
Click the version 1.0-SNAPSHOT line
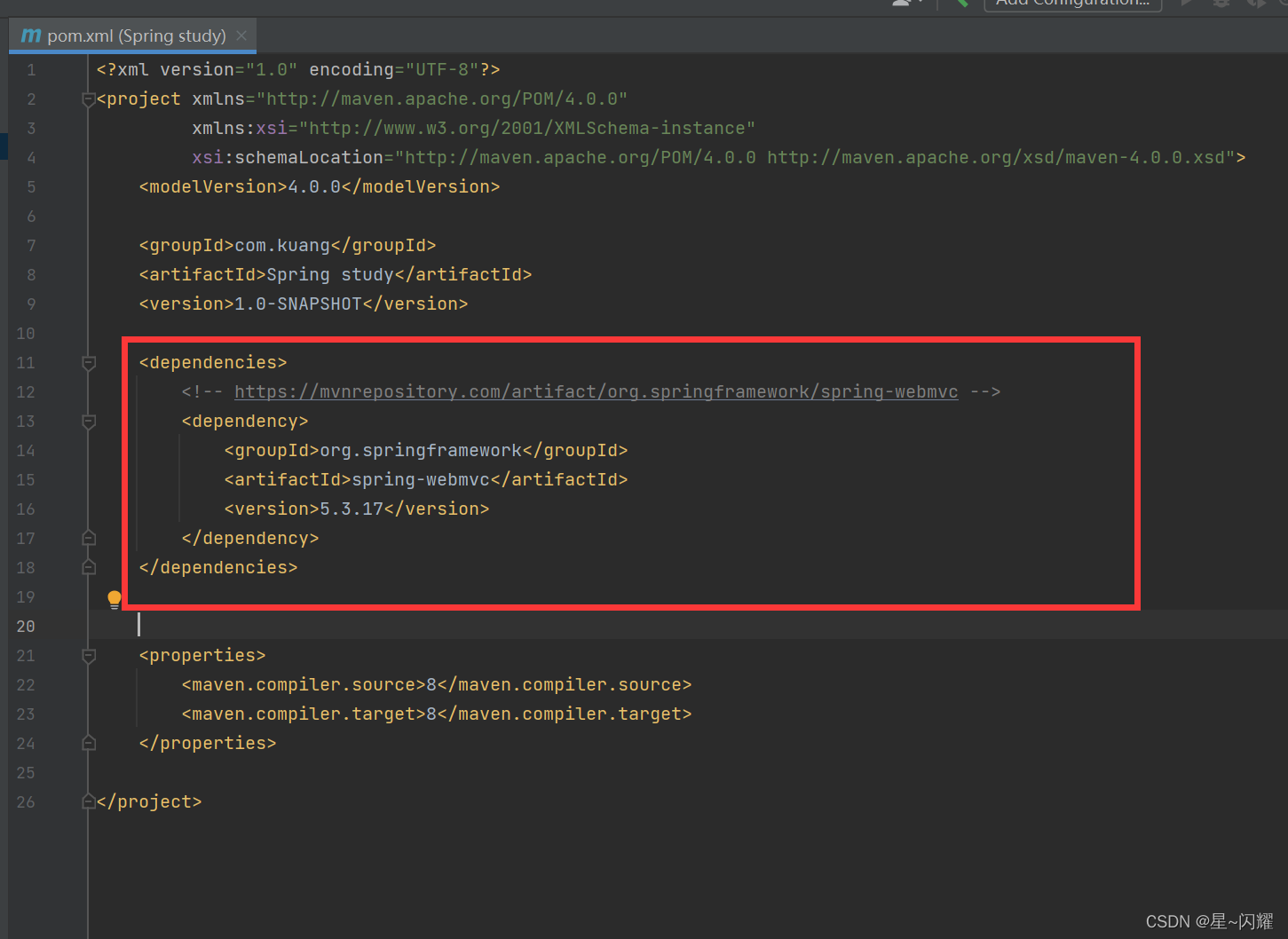point(304,304)
